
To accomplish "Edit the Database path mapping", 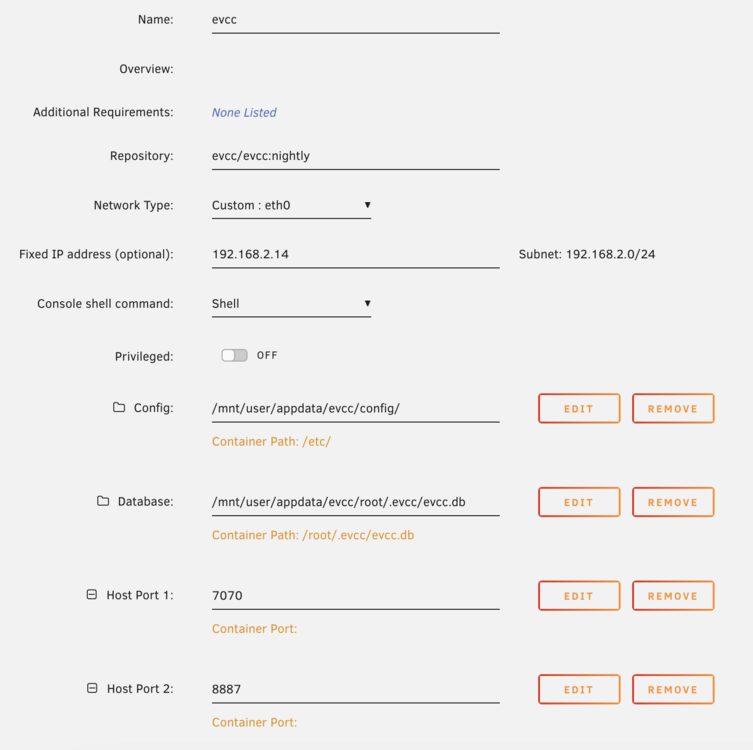I will 579,502.
